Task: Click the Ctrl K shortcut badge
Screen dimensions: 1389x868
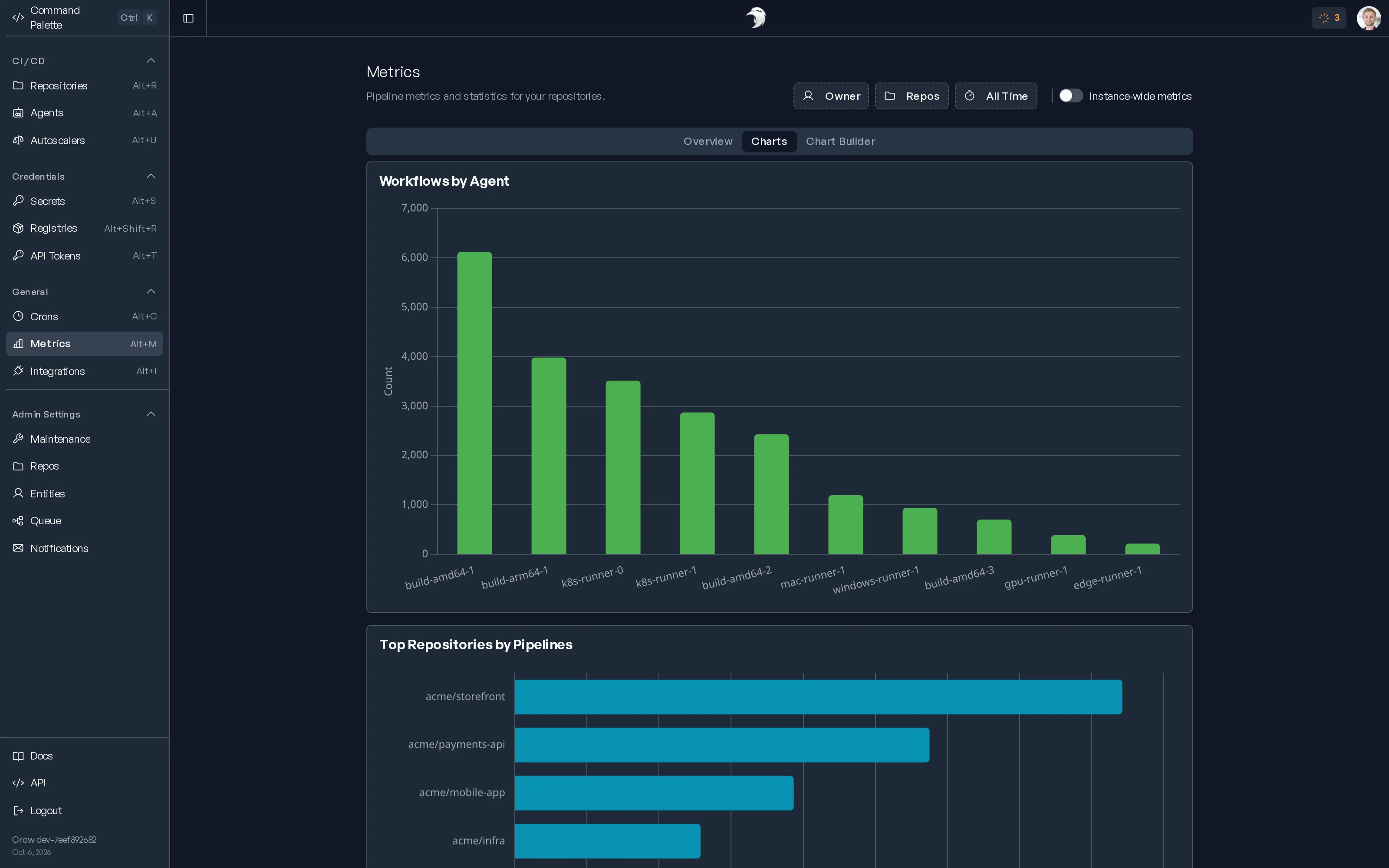Action: (x=138, y=18)
